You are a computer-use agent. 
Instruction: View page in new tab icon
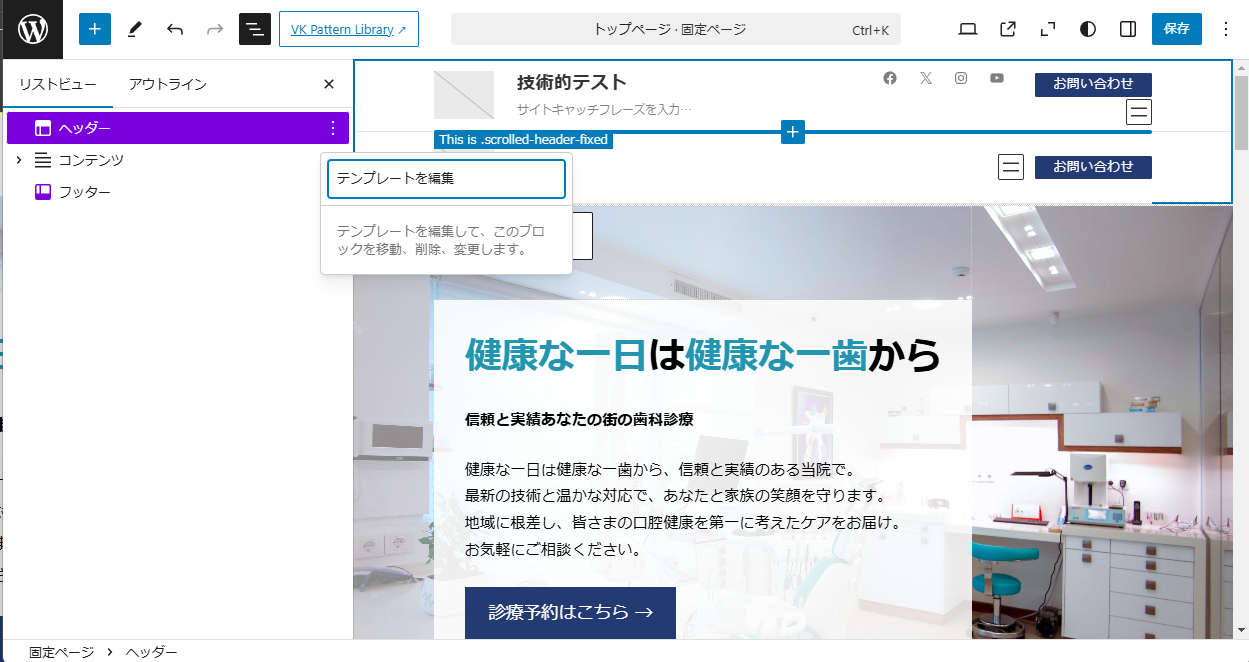pyautogui.click(x=1008, y=29)
